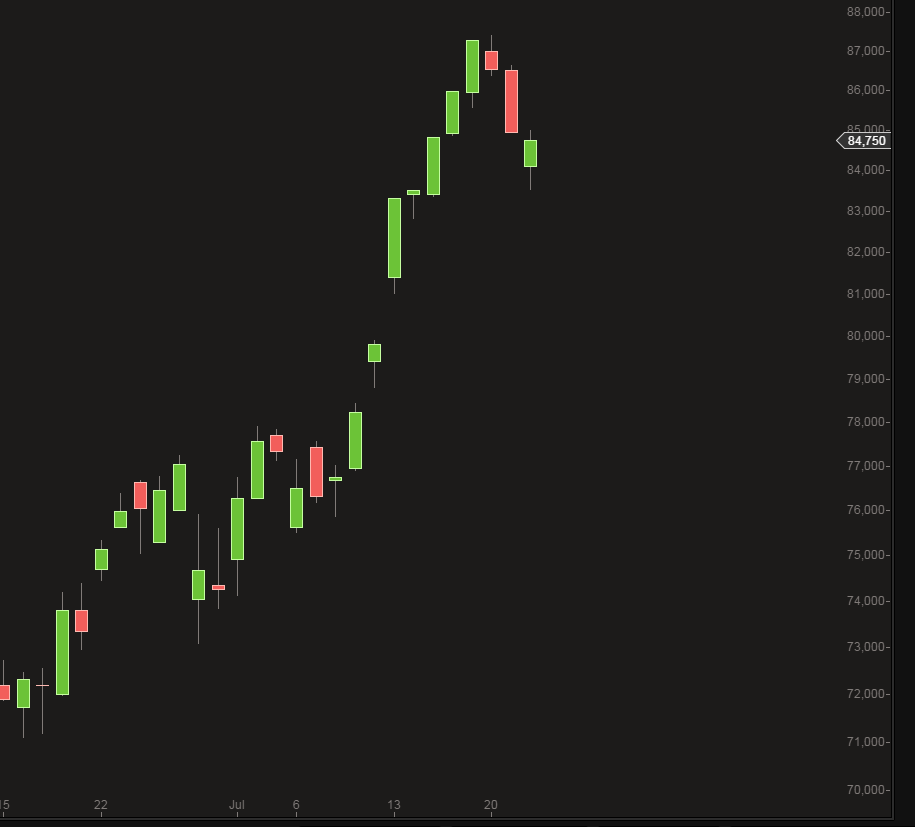Select the last green candle on the chart

[530, 153]
